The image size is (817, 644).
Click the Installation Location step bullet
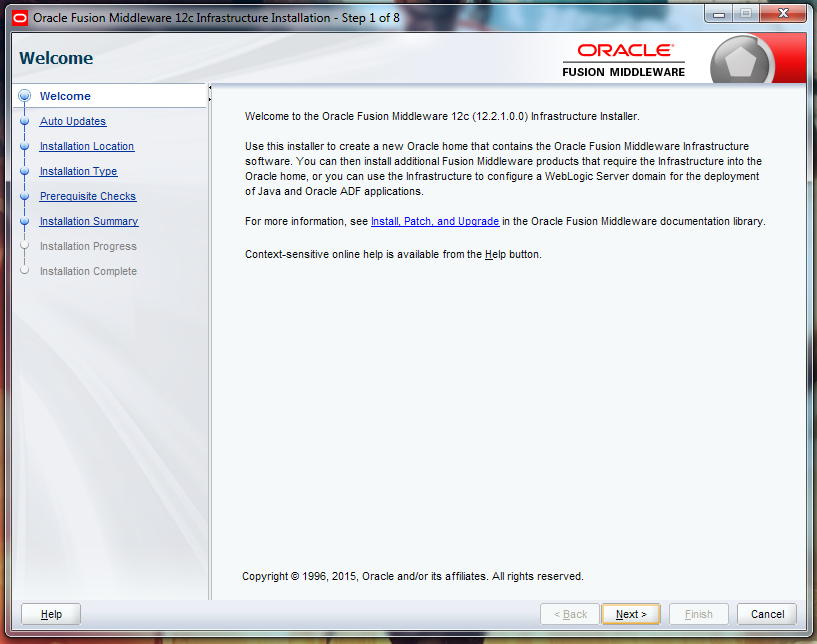point(24,146)
